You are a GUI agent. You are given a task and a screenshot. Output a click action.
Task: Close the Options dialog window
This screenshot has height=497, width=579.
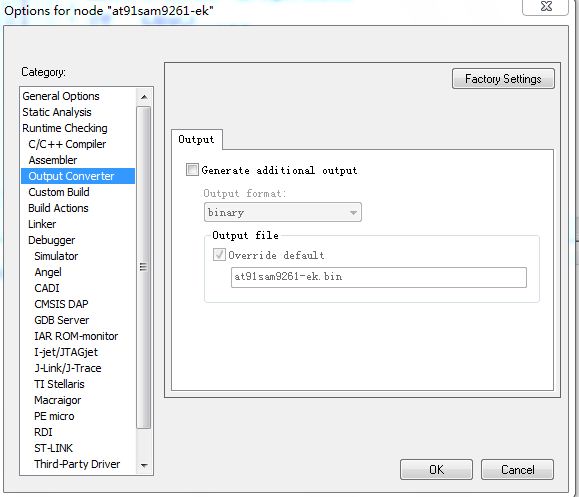[x=545, y=7]
